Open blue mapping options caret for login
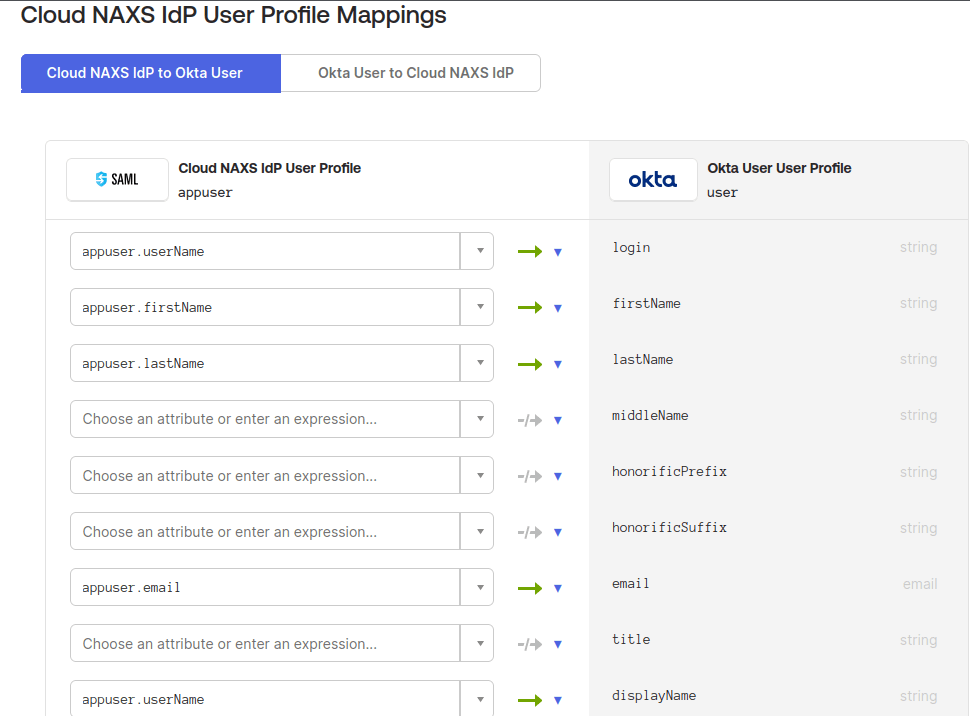 coord(558,252)
